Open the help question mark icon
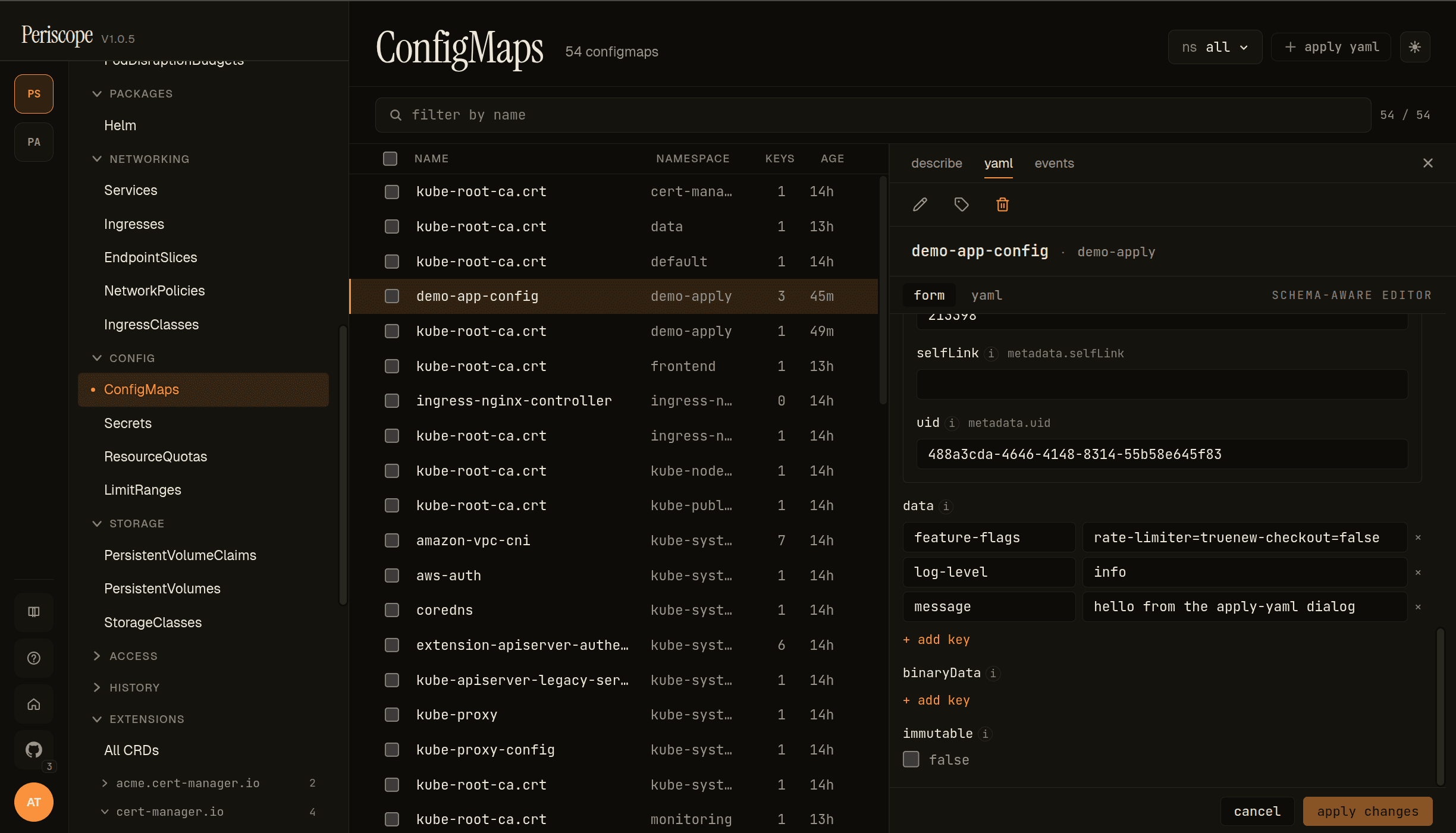The width and height of the screenshot is (1456, 833). pyautogui.click(x=34, y=658)
